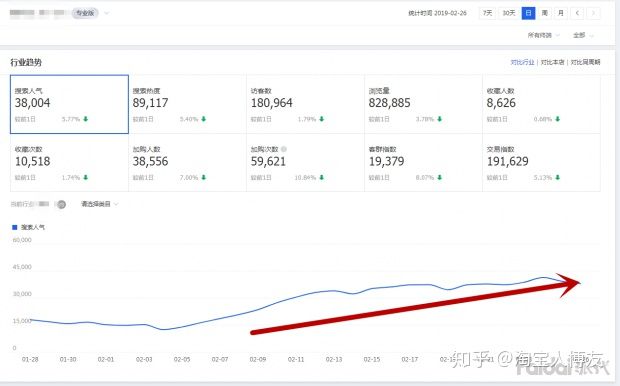Image resolution: width=620 pixels, height=386 pixels.
Task: Click the 01-28 date label on chart axis
Action: (x=30, y=359)
